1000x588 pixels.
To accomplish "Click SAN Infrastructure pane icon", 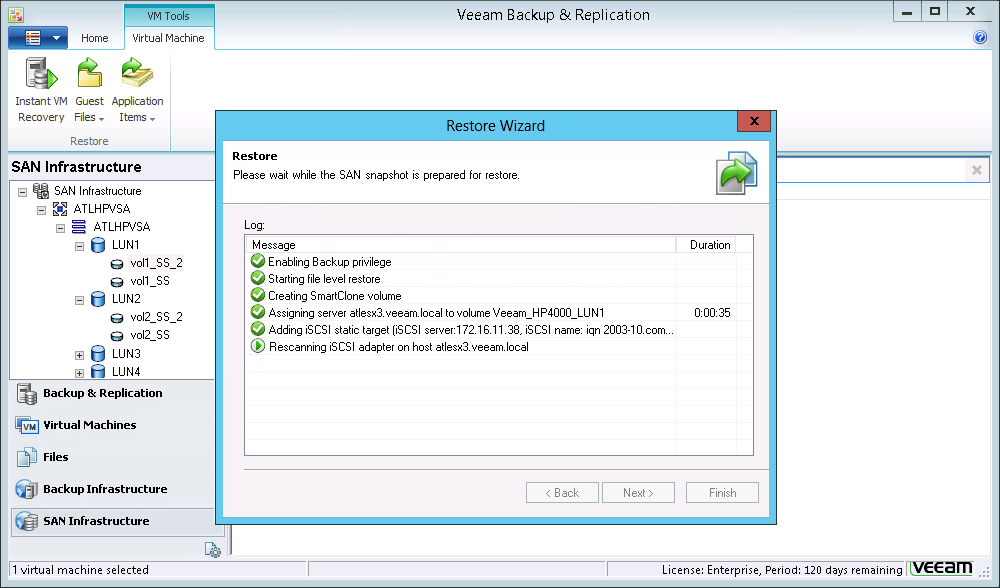I will [x=27, y=521].
